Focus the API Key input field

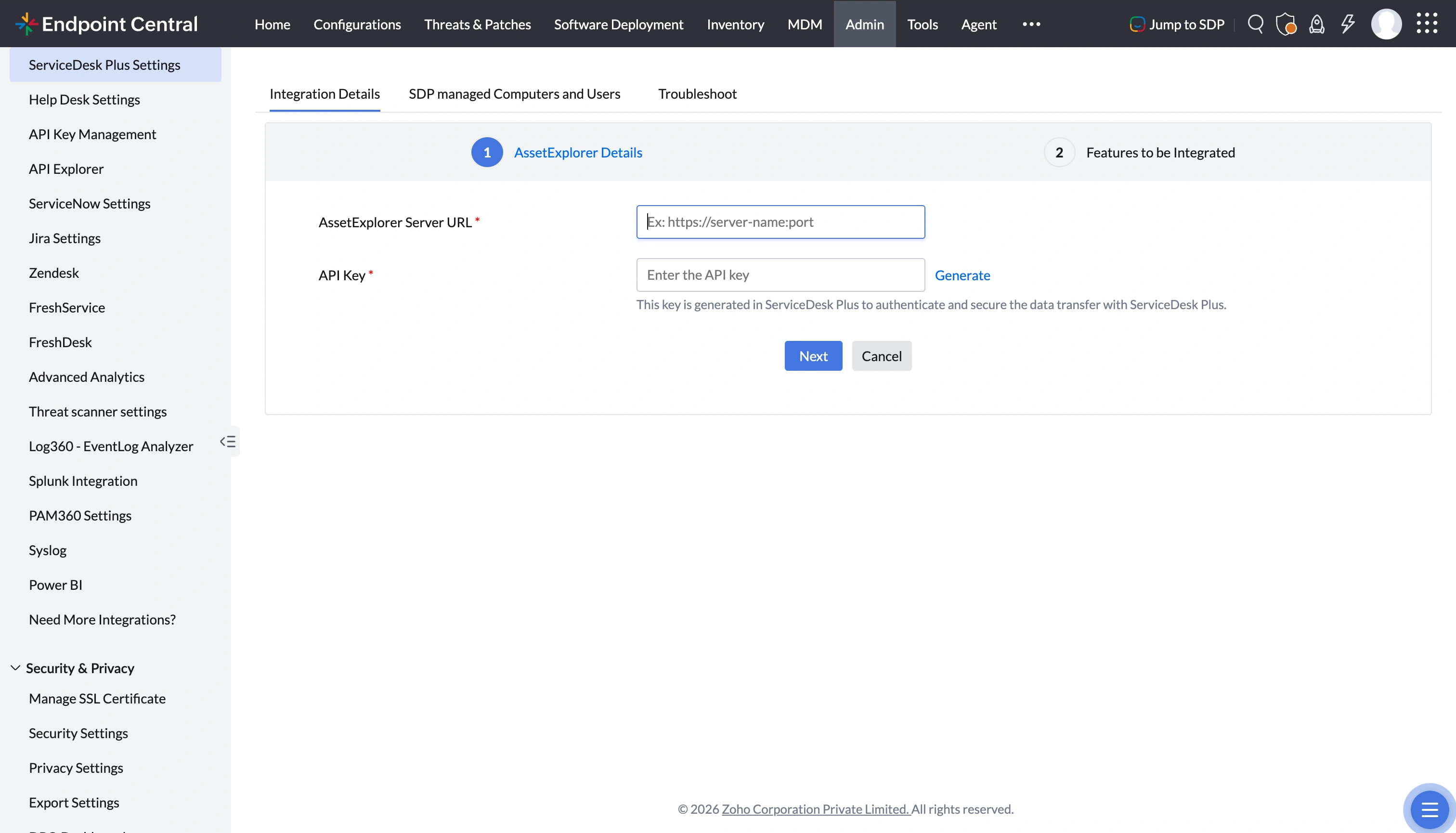[x=780, y=274]
